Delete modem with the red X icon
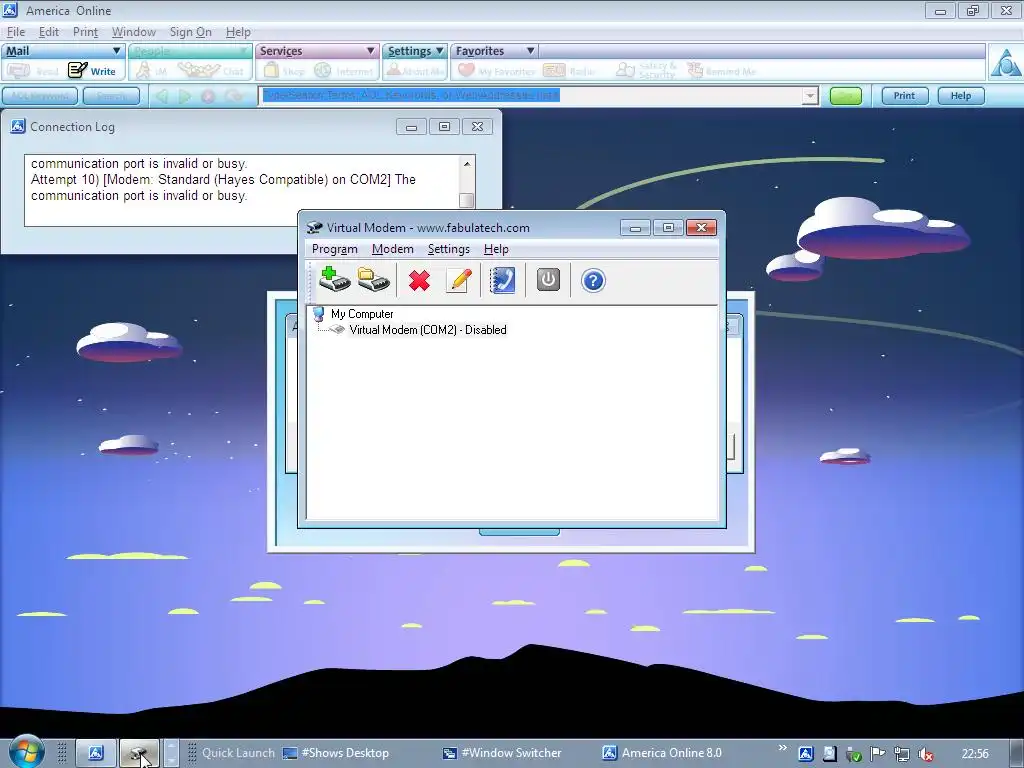Viewport: 1024px width, 768px height. [419, 281]
